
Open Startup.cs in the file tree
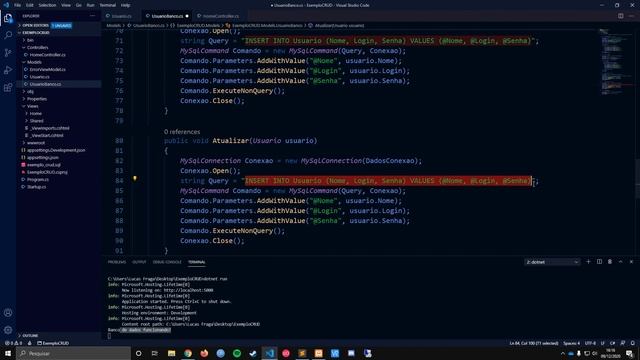37,187
